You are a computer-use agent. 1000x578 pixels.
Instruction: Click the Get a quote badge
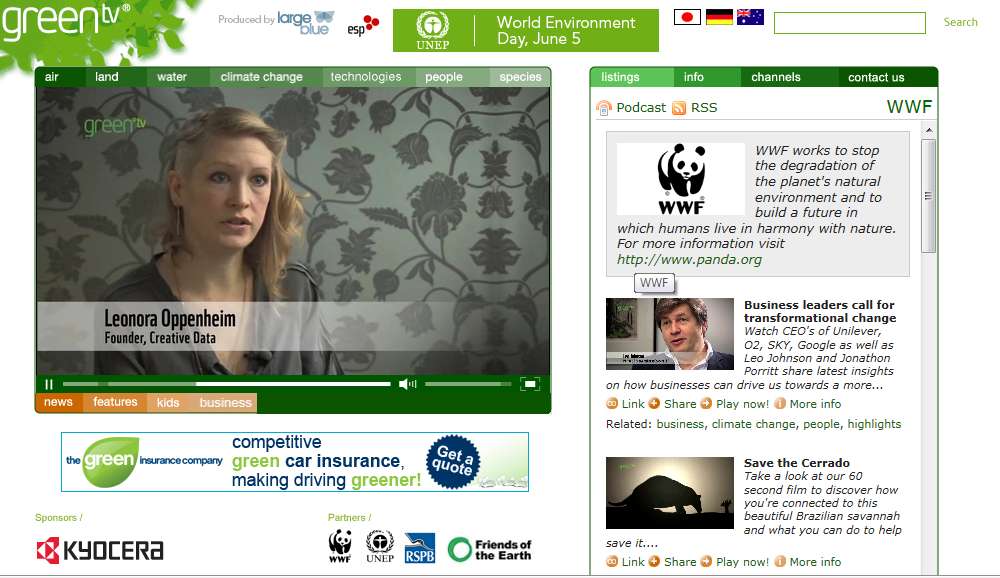[x=452, y=462]
